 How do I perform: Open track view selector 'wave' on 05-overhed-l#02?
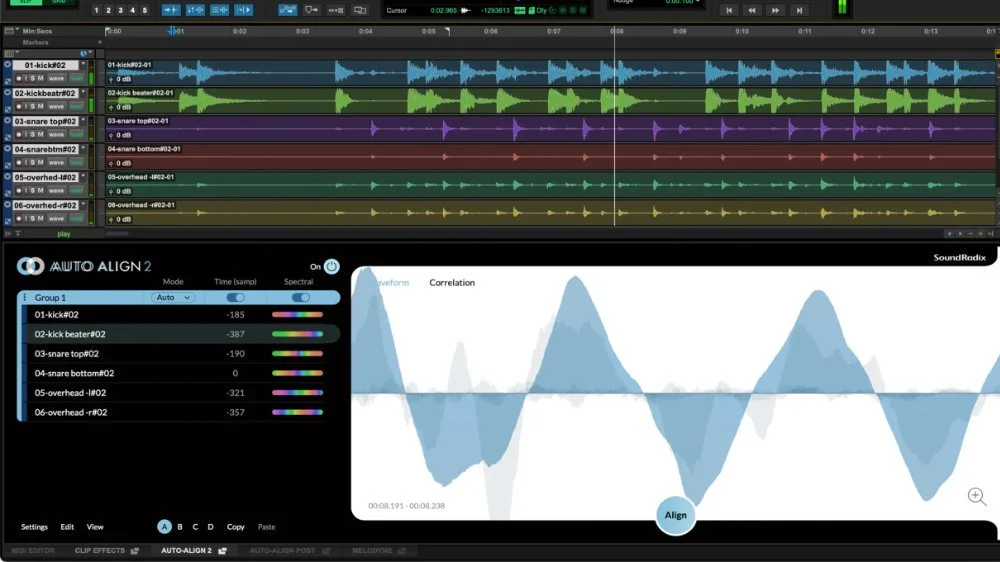[57, 191]
